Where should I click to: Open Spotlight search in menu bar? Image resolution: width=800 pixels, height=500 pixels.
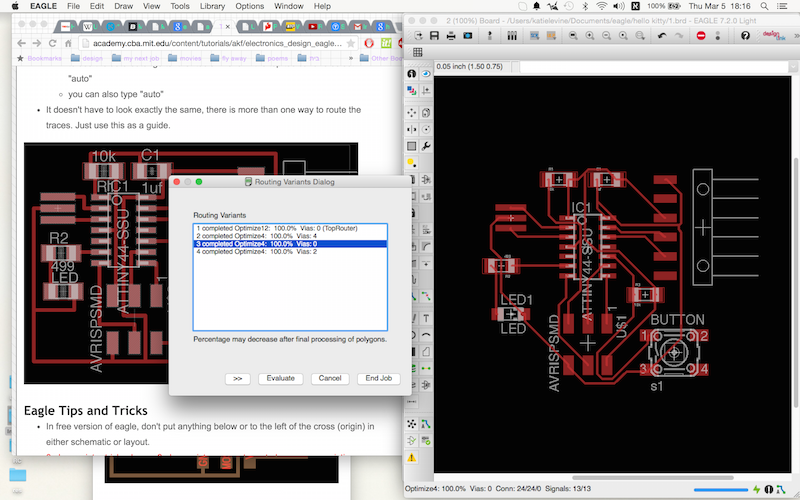[764, 6]
